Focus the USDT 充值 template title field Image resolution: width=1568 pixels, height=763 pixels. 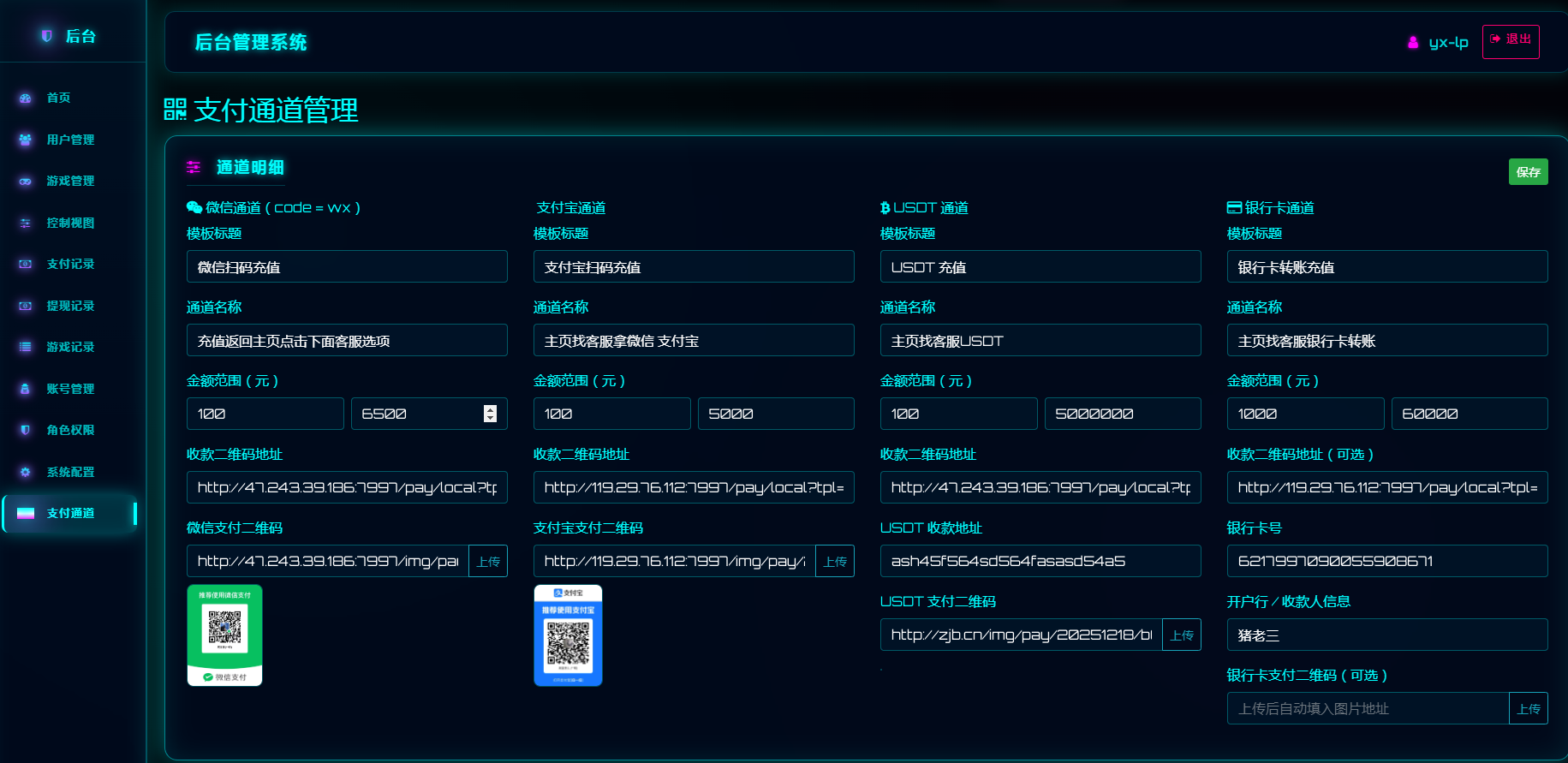coord(1040,266)
